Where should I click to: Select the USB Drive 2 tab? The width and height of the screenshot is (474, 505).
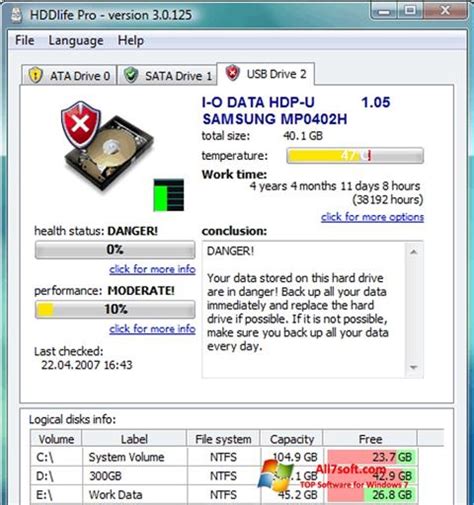coord(265,74)
